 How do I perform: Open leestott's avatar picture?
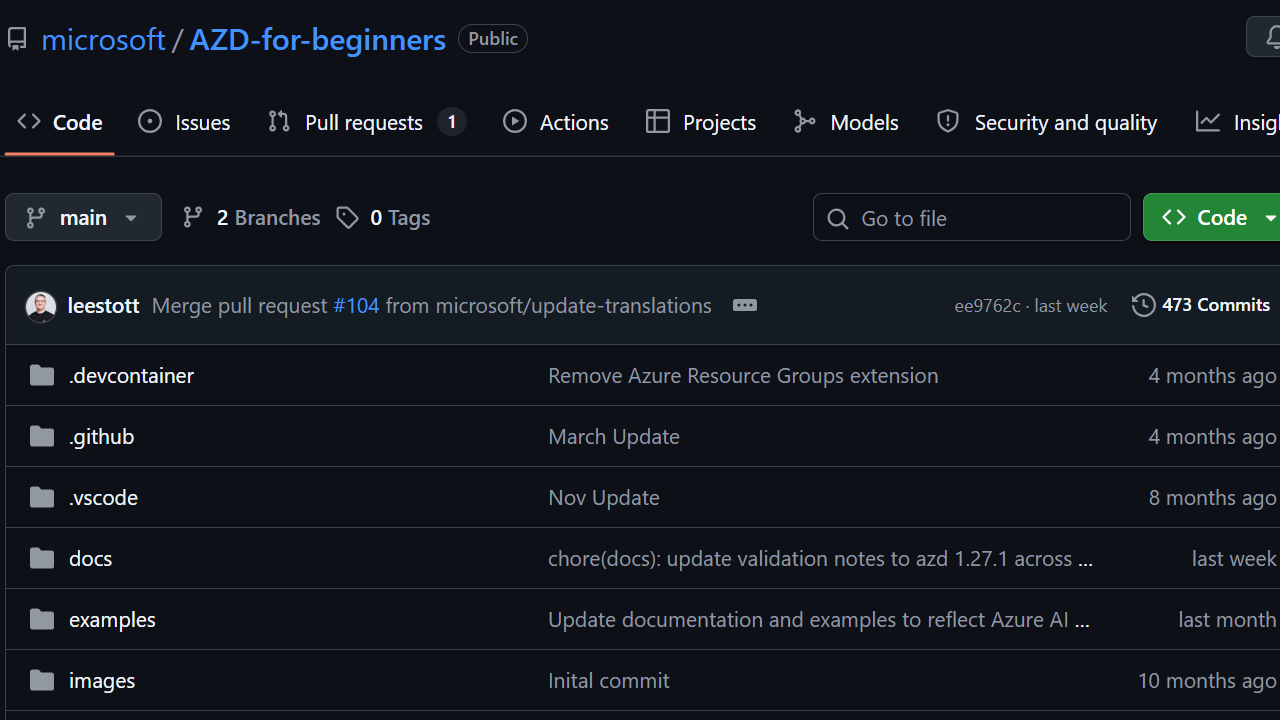[x=41, y=306]
